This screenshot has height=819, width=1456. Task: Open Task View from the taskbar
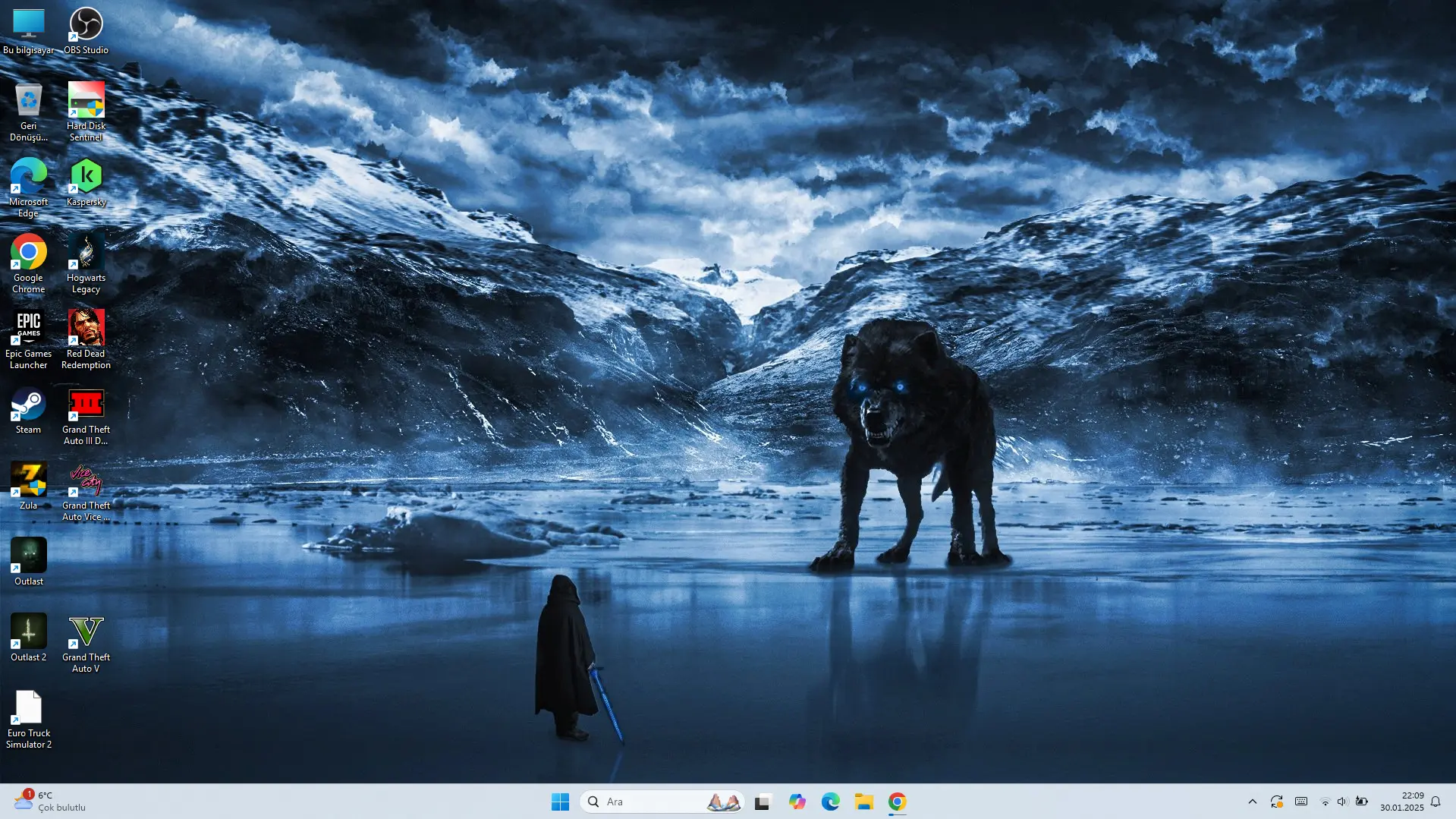tap(763, 802)
